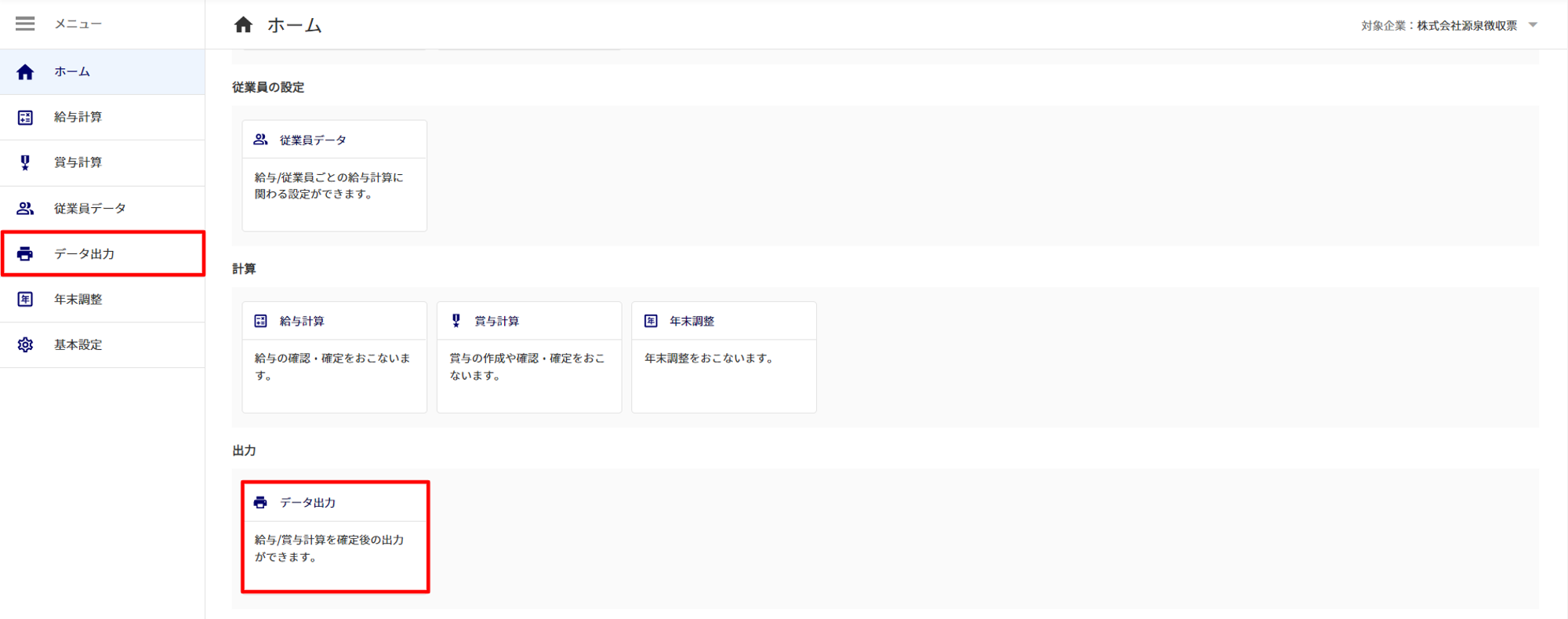Go to 従業員データ in sidebar

[103, 209]
